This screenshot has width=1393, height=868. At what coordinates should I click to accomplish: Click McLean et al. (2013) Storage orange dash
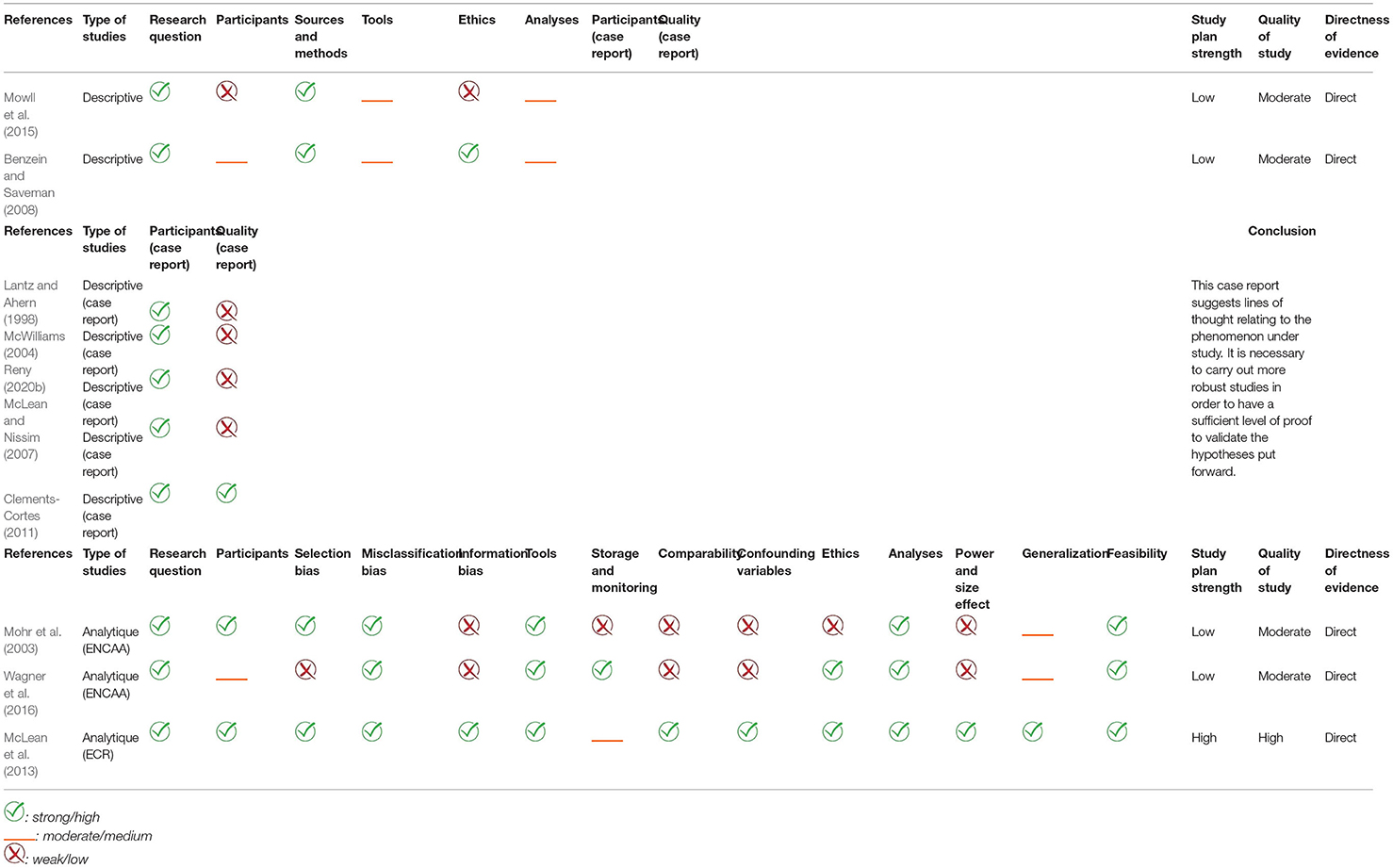(607, 741)
